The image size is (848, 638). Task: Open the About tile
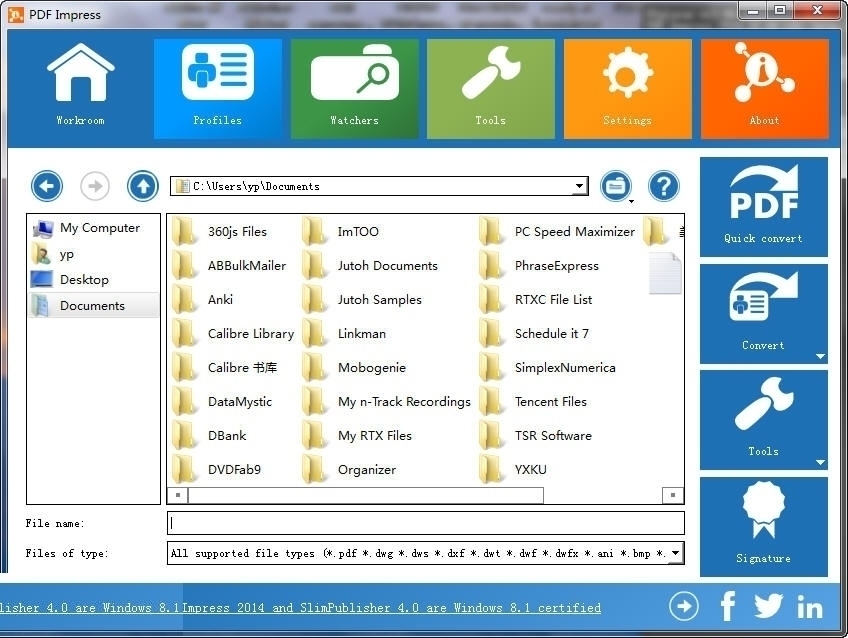coord(764,88)
